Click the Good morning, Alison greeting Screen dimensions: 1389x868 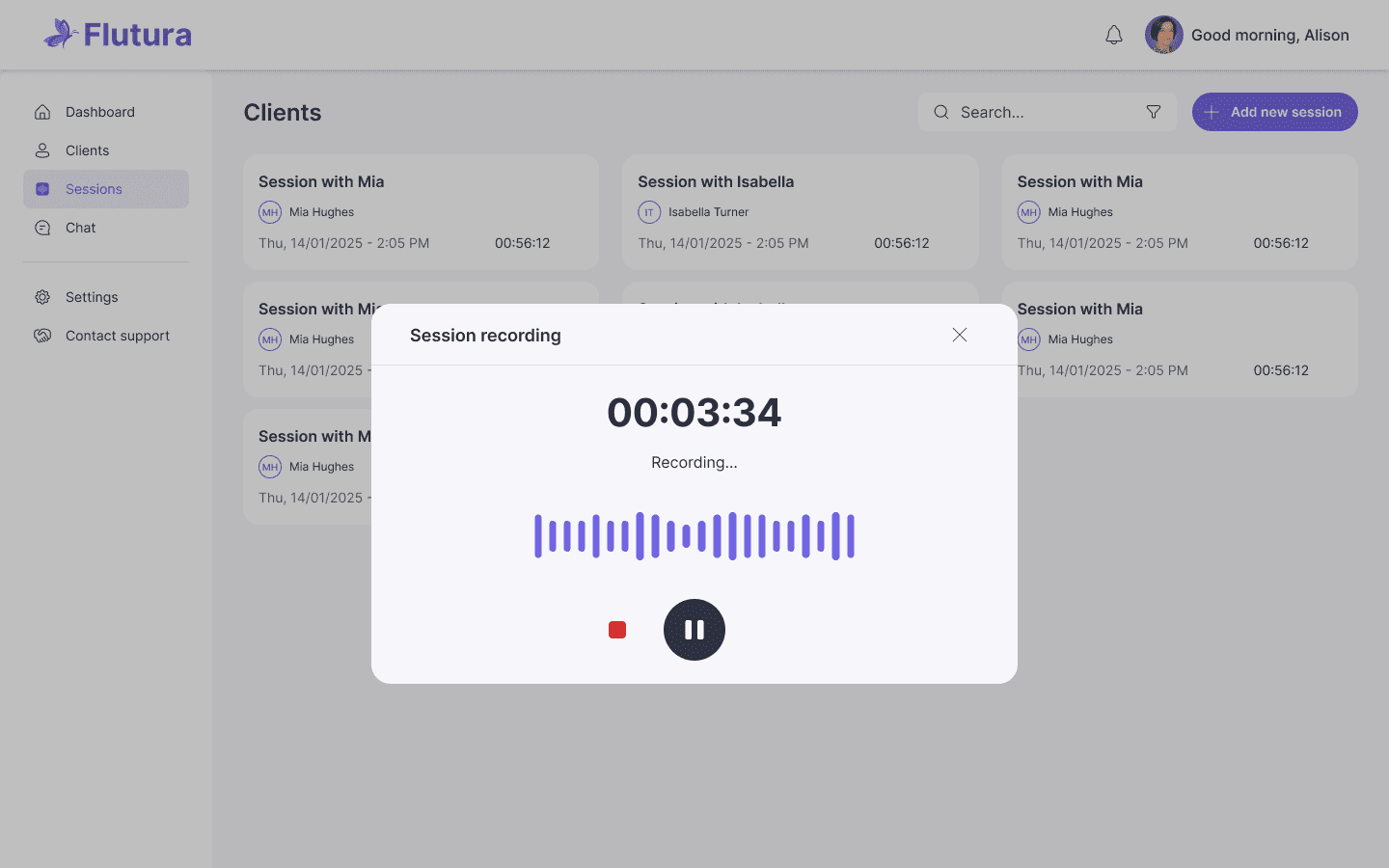click(x=1270, y=35)
